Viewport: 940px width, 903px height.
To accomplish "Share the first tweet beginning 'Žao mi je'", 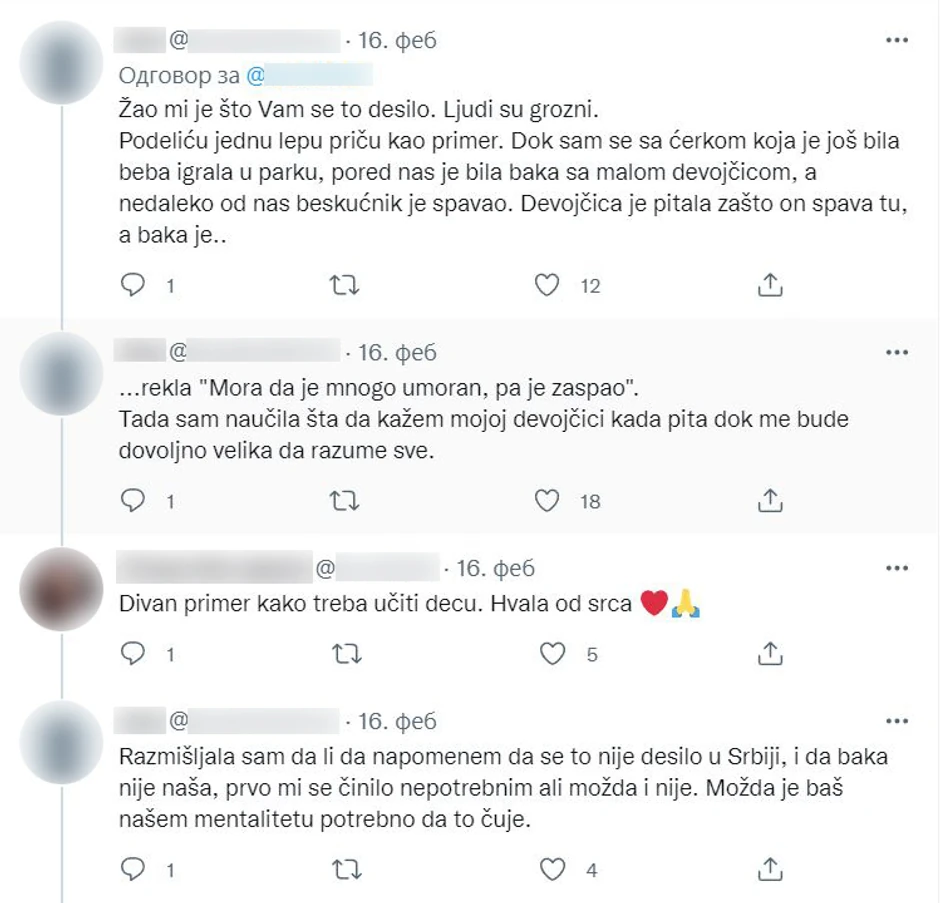I will click(770, 285).
